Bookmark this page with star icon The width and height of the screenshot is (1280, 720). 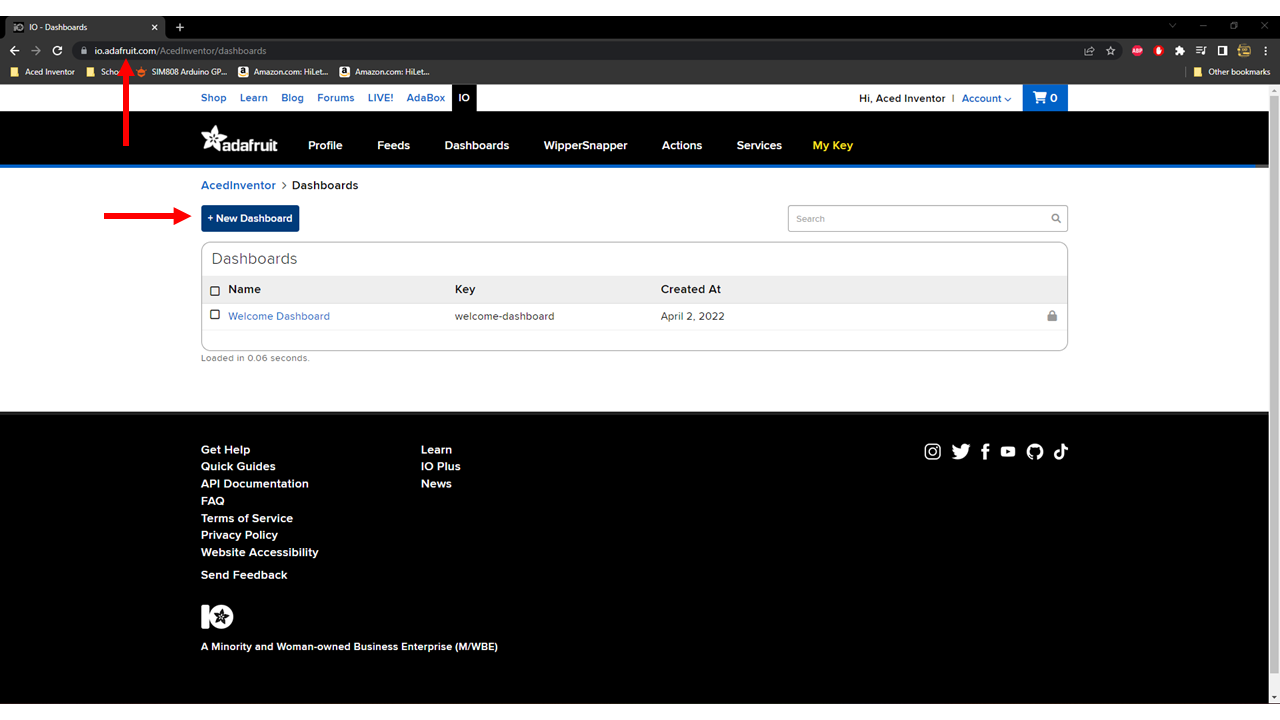1111,51
